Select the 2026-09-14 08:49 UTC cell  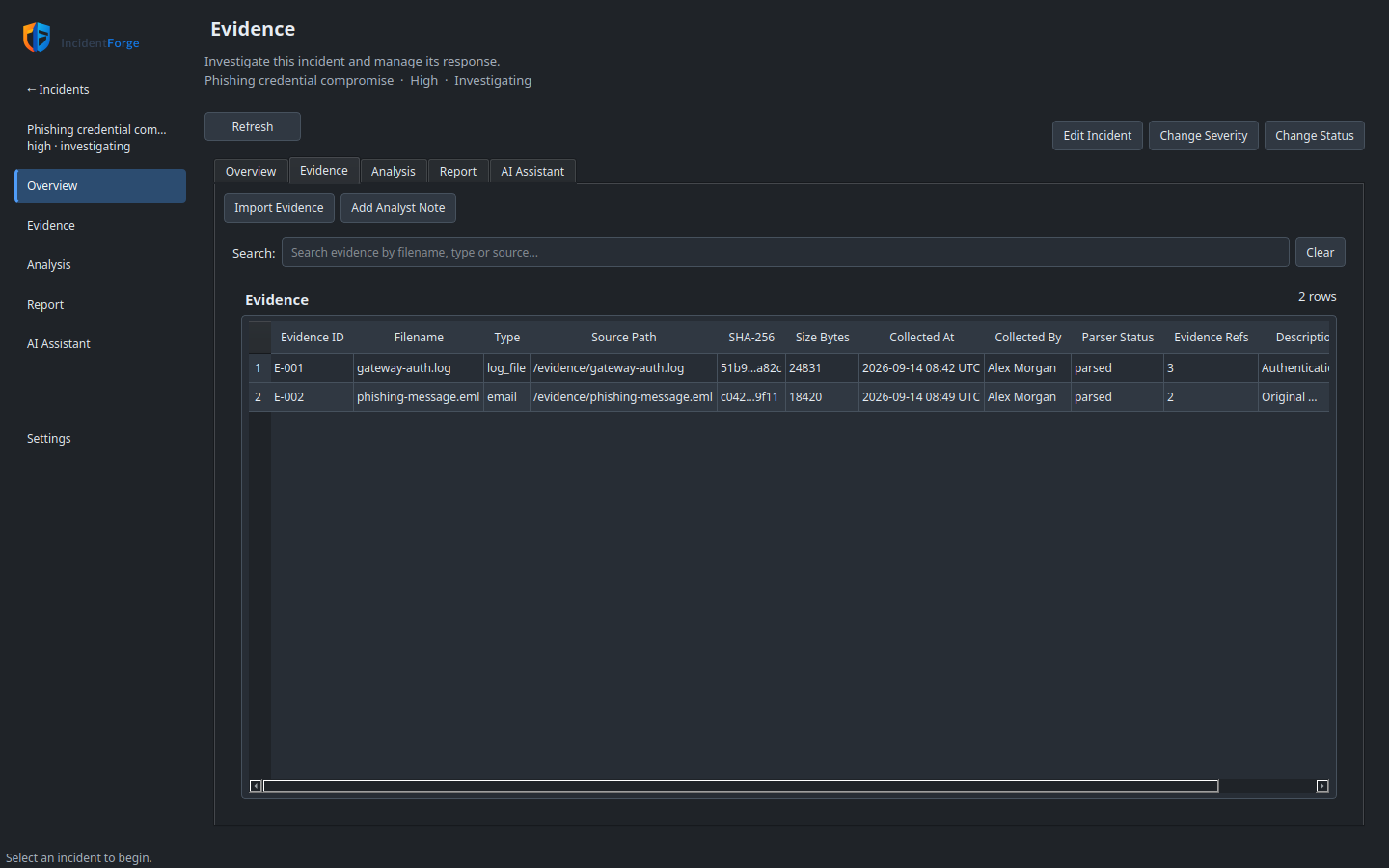pyautogui.click(x=921, y=396)
